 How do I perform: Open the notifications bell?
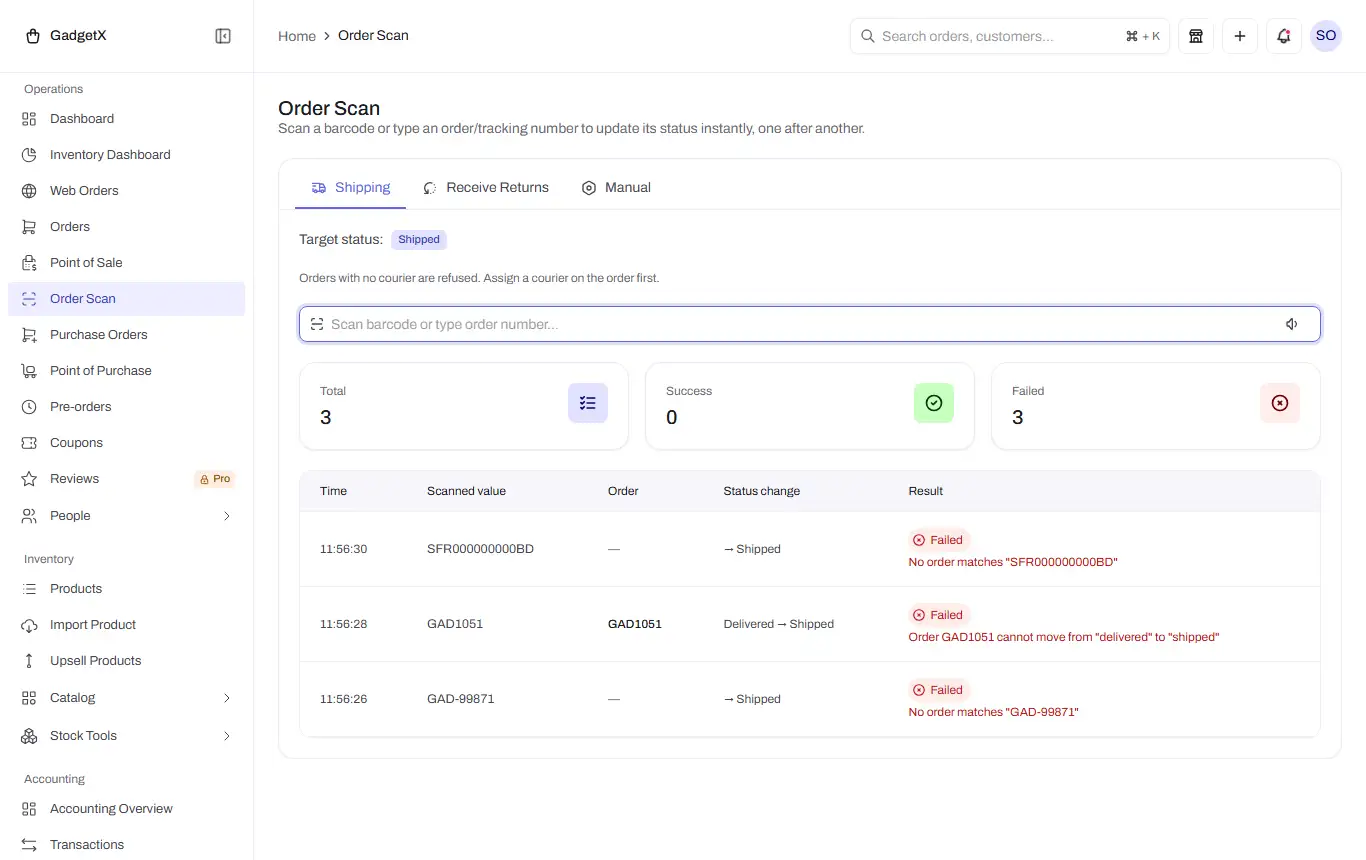point(1284,36)
